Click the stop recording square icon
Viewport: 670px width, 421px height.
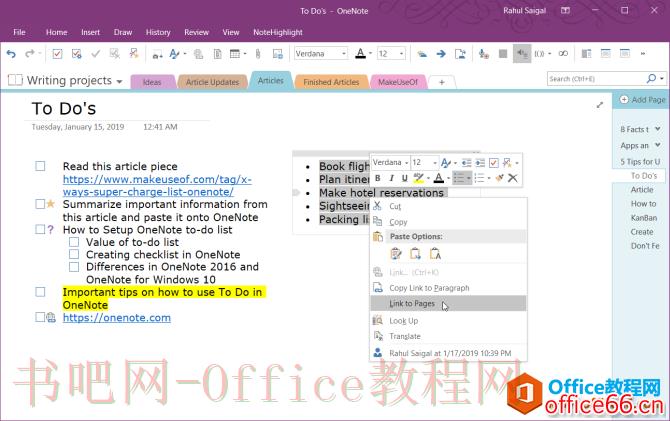pyautogui.click(x=503, y=54)
